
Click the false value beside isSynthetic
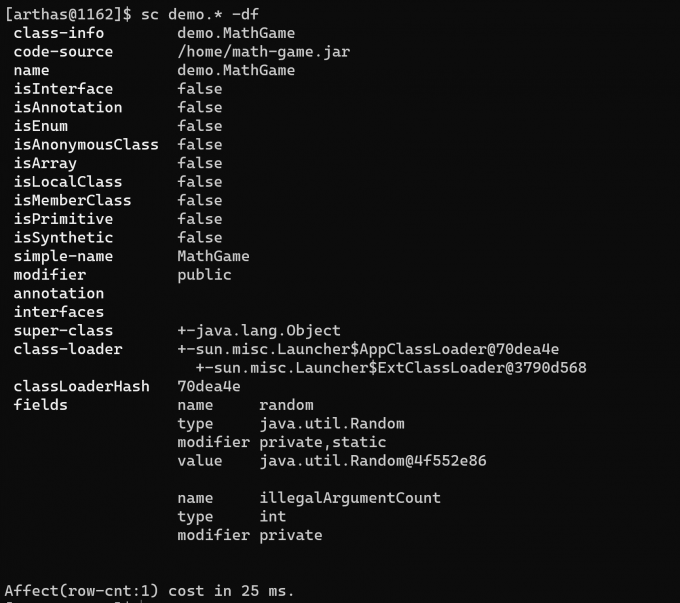coord(199,238)
